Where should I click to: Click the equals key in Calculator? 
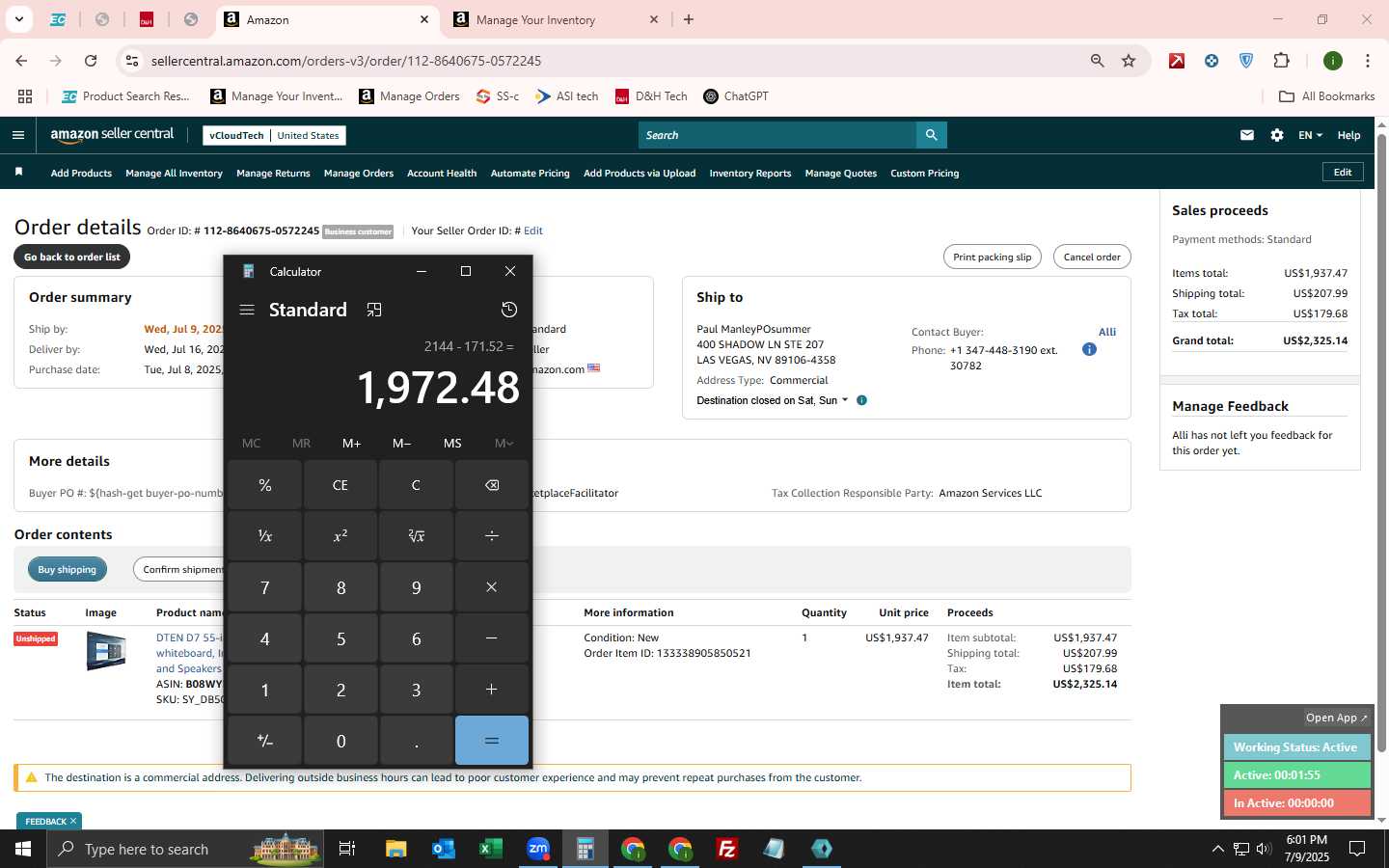492,741
